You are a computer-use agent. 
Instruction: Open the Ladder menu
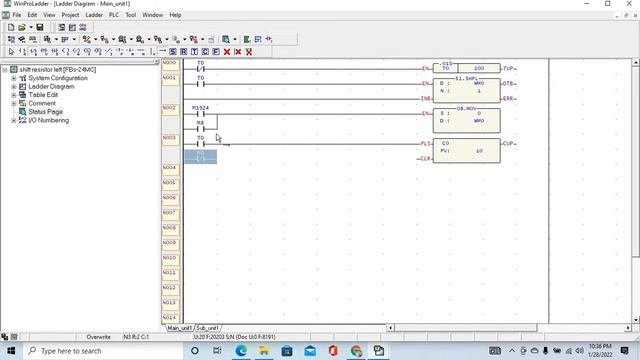click(x=94, y=15)
